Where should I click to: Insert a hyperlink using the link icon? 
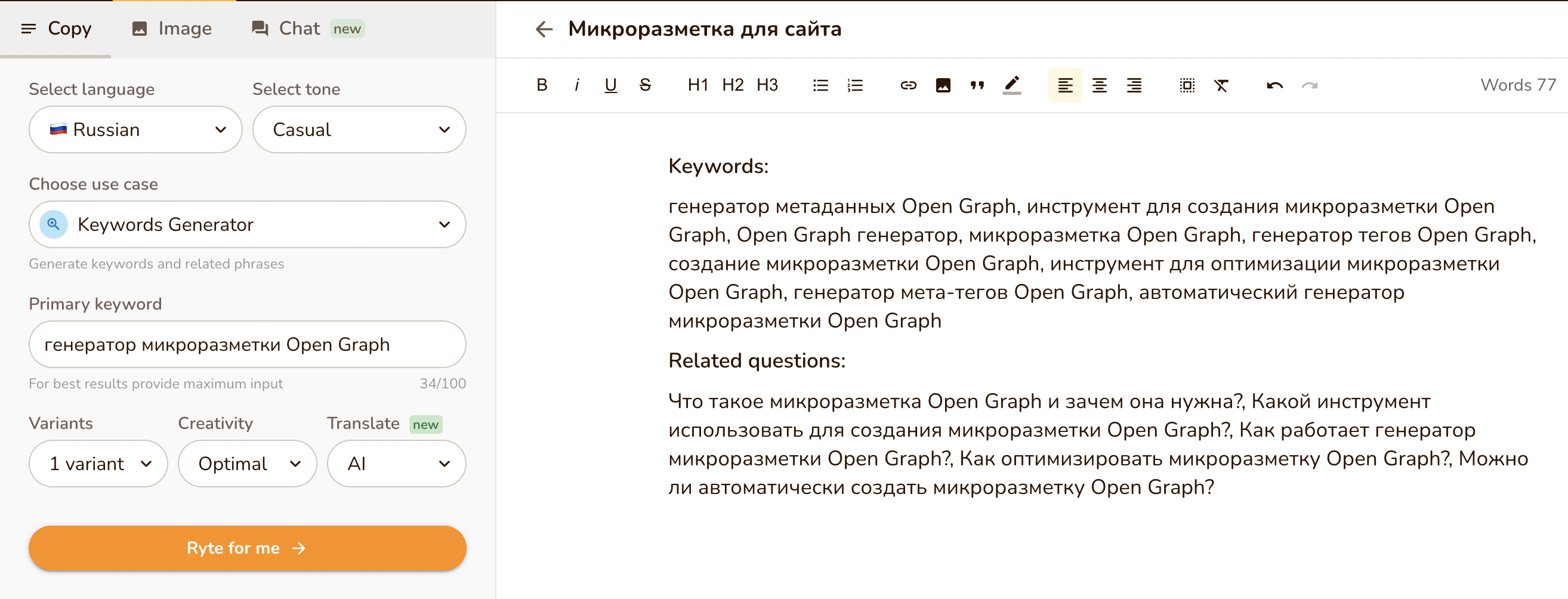pos(908,85)
